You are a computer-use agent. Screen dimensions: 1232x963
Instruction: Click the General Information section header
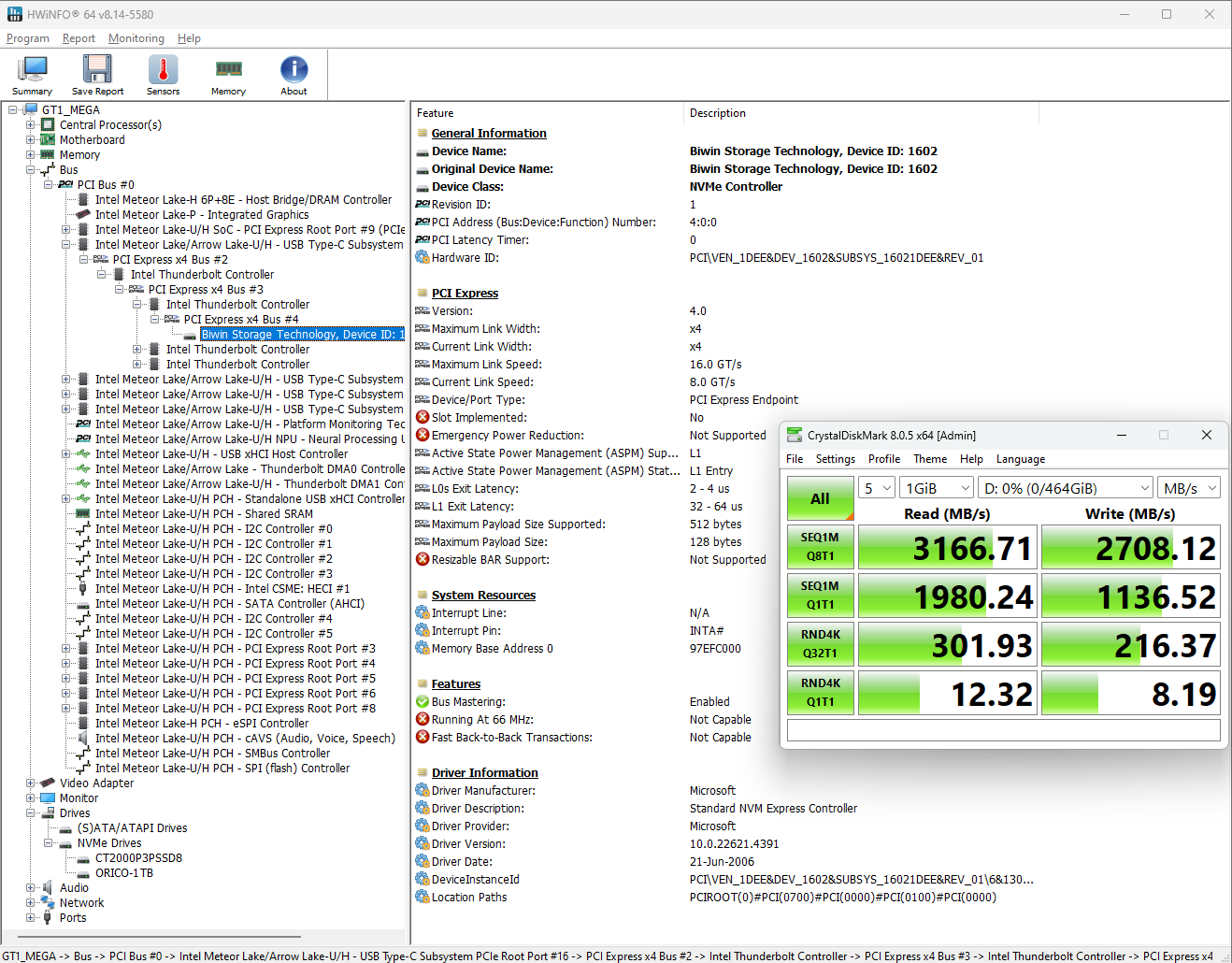[489, 133]
